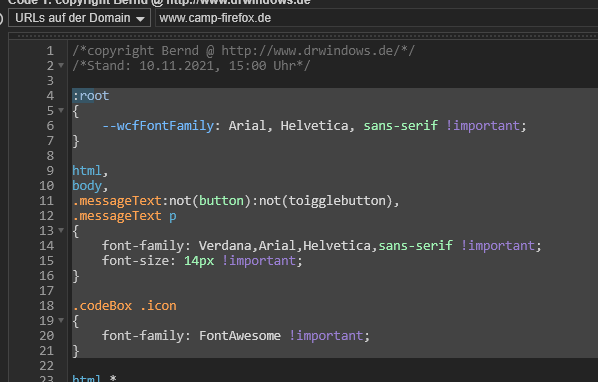Click the --wcfFontFamily property name
598x382 pixels.
point(158,126)
